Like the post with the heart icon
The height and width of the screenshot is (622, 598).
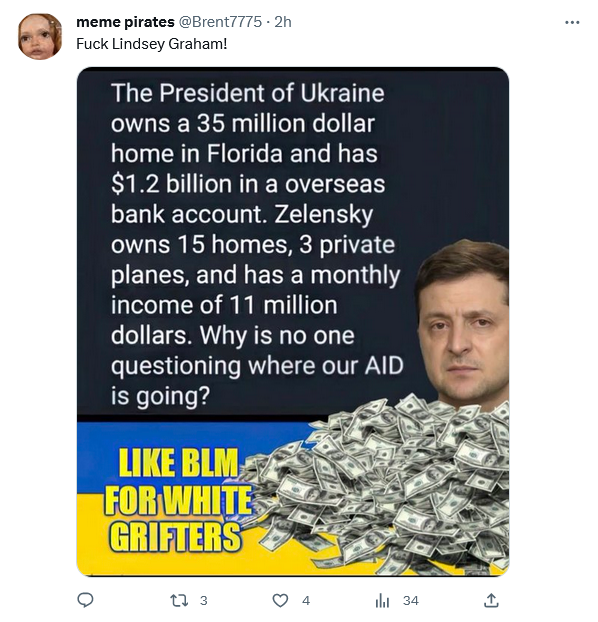pos(280,601)
